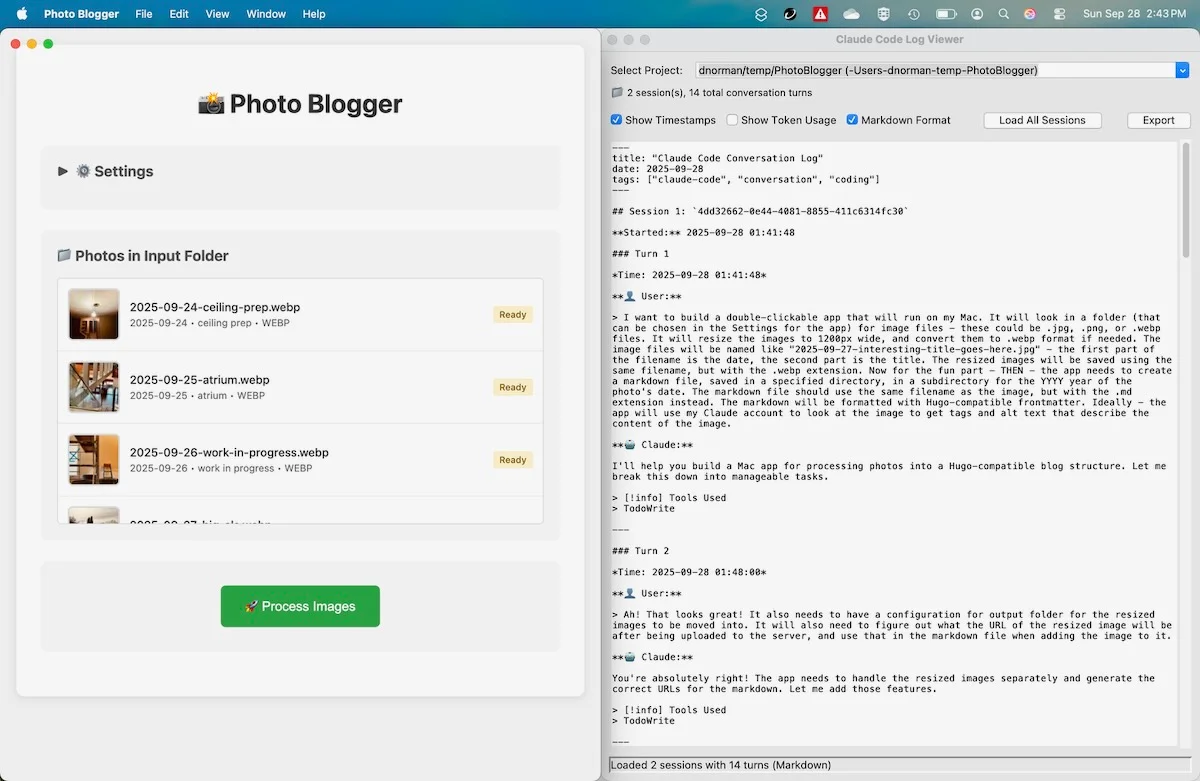Disable the Show Timestamps checkbox
This screenshot has width=1200, height=781.
click(616, 119)
